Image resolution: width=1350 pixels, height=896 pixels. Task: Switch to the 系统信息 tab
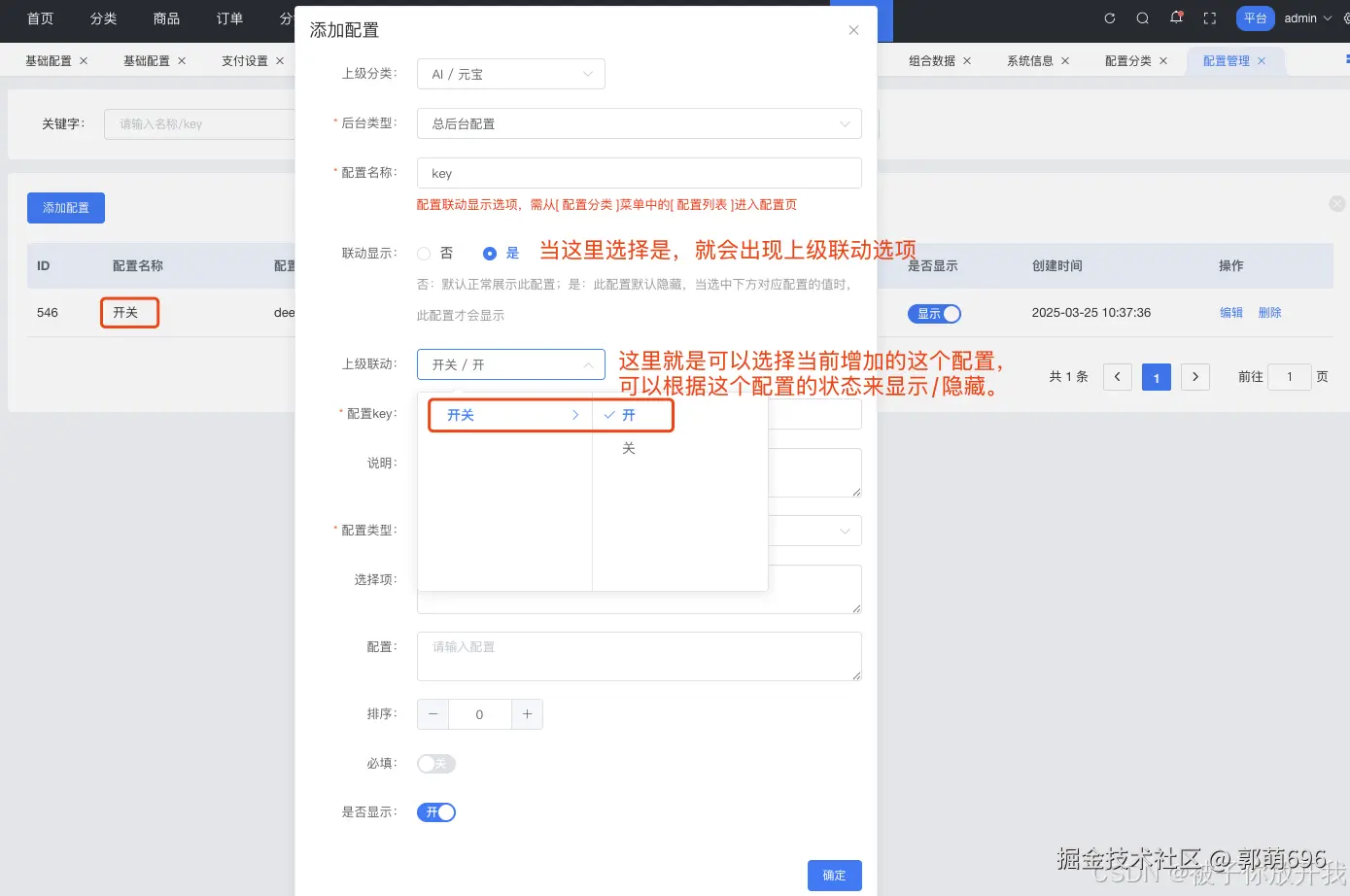[x=1030, y=60]
